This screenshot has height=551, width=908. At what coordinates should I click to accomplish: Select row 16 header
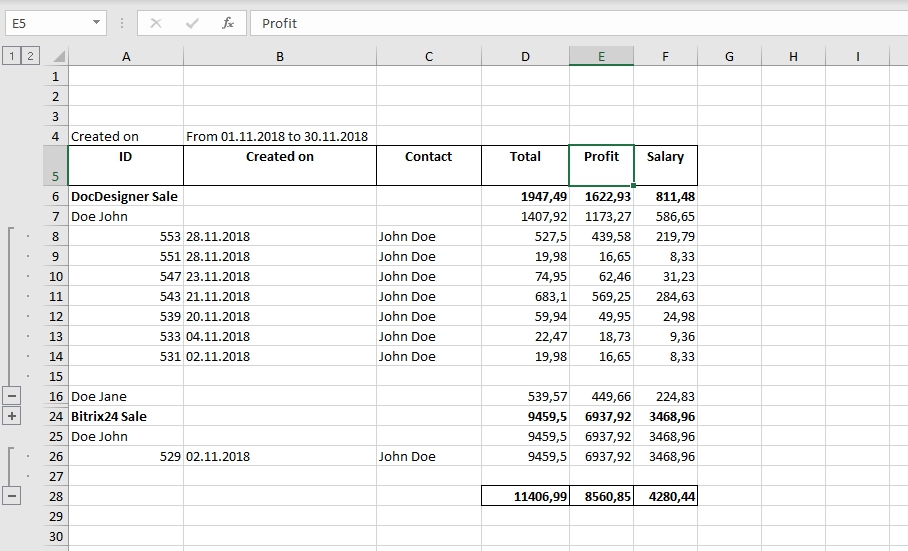(56, 396)
